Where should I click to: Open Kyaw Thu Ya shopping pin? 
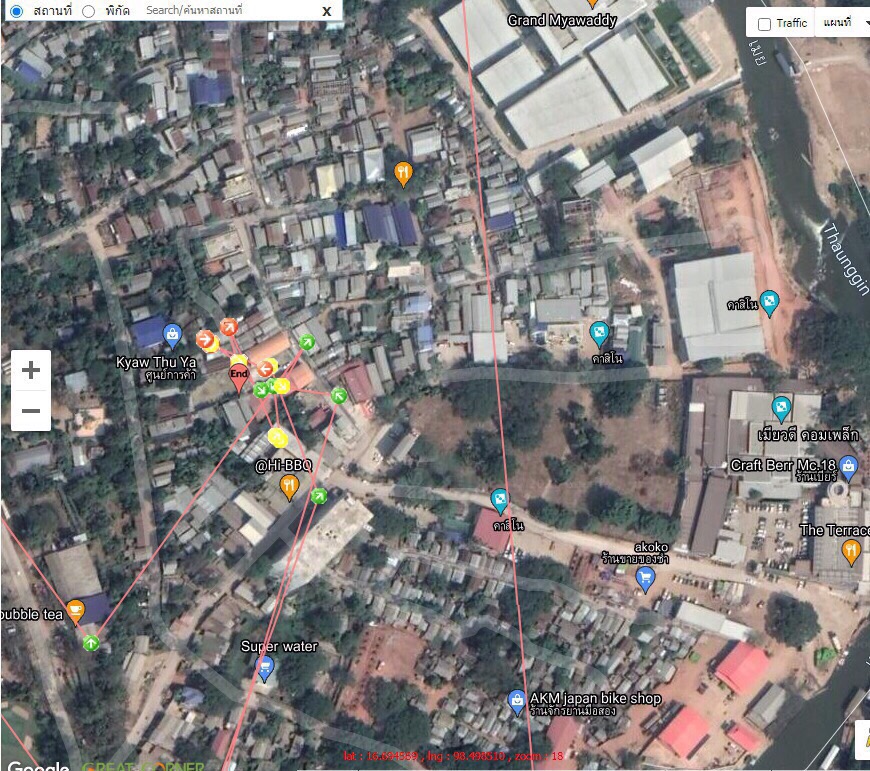coord(172,334)
